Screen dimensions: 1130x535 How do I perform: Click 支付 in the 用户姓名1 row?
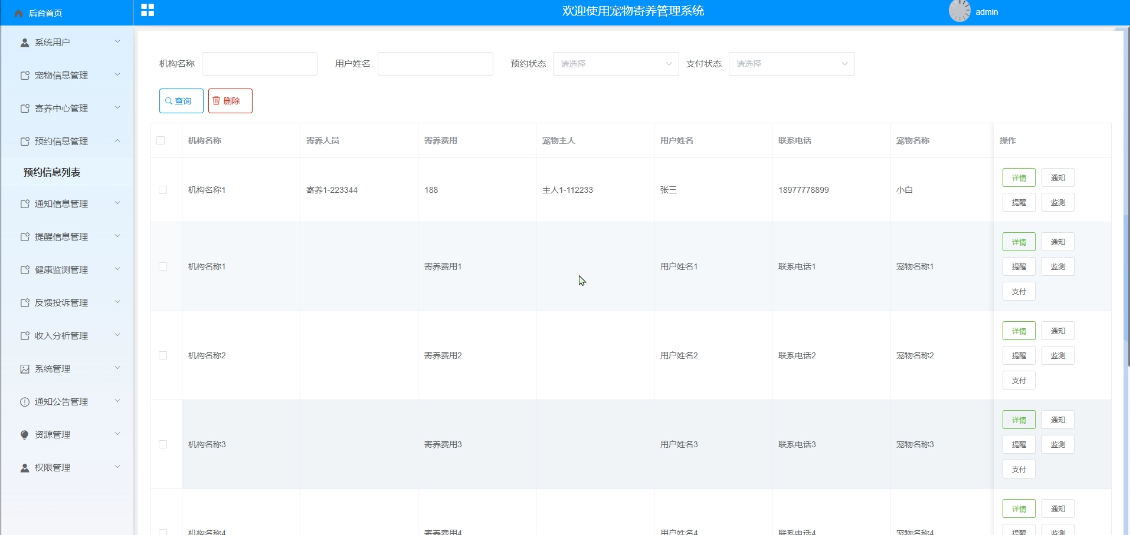click(1018, 291)
